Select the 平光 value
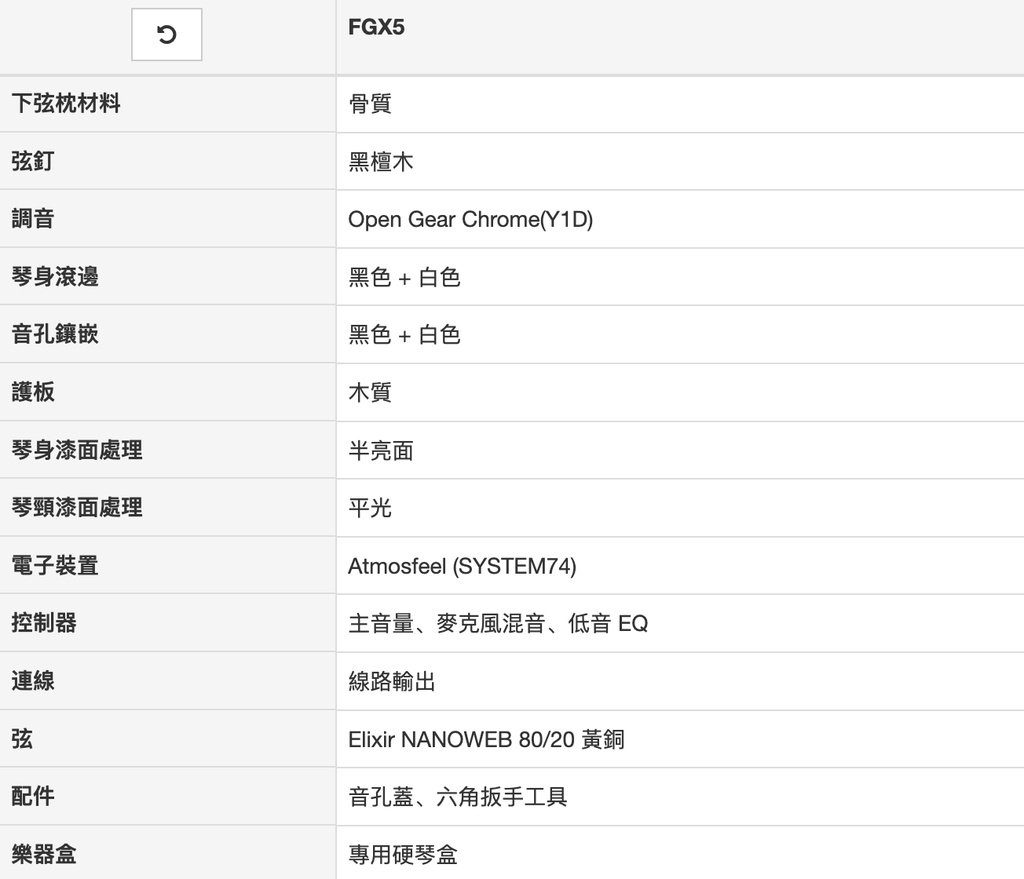1024x879 pixels. point(370,507)
